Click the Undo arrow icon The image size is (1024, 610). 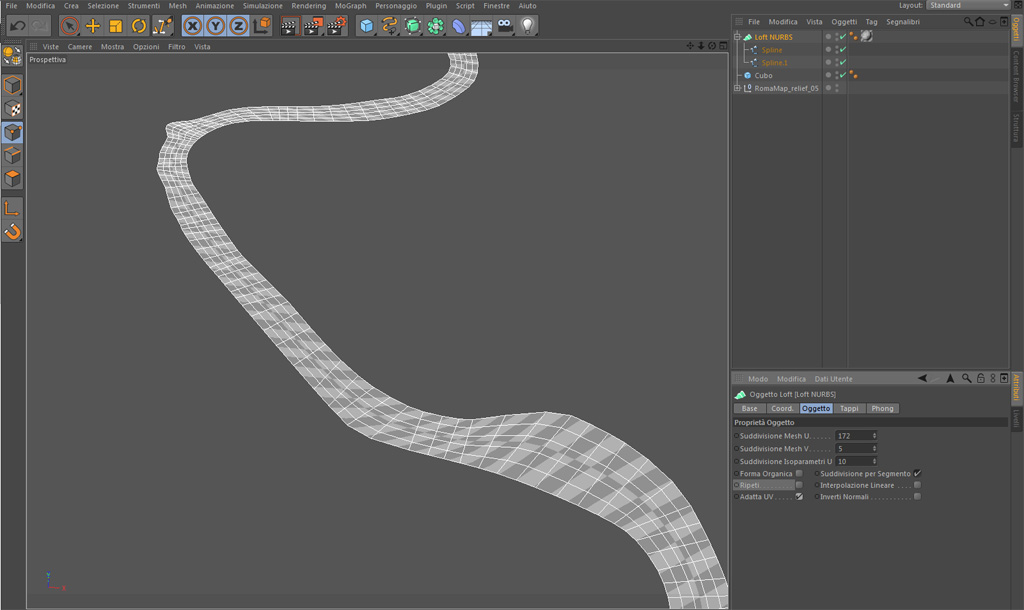[x=17, y=26]
